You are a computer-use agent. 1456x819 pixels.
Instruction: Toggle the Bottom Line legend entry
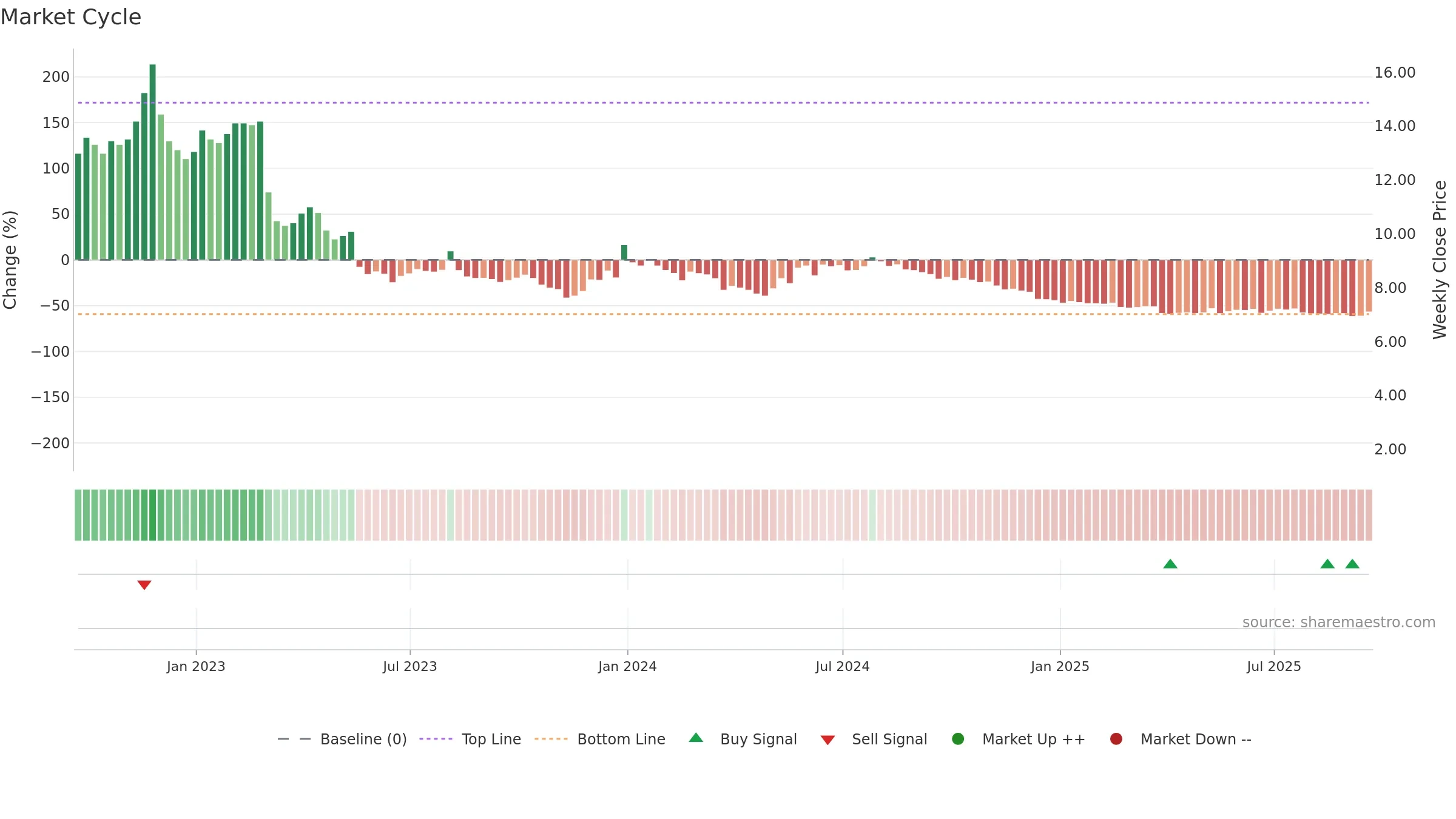pos(600,739)
